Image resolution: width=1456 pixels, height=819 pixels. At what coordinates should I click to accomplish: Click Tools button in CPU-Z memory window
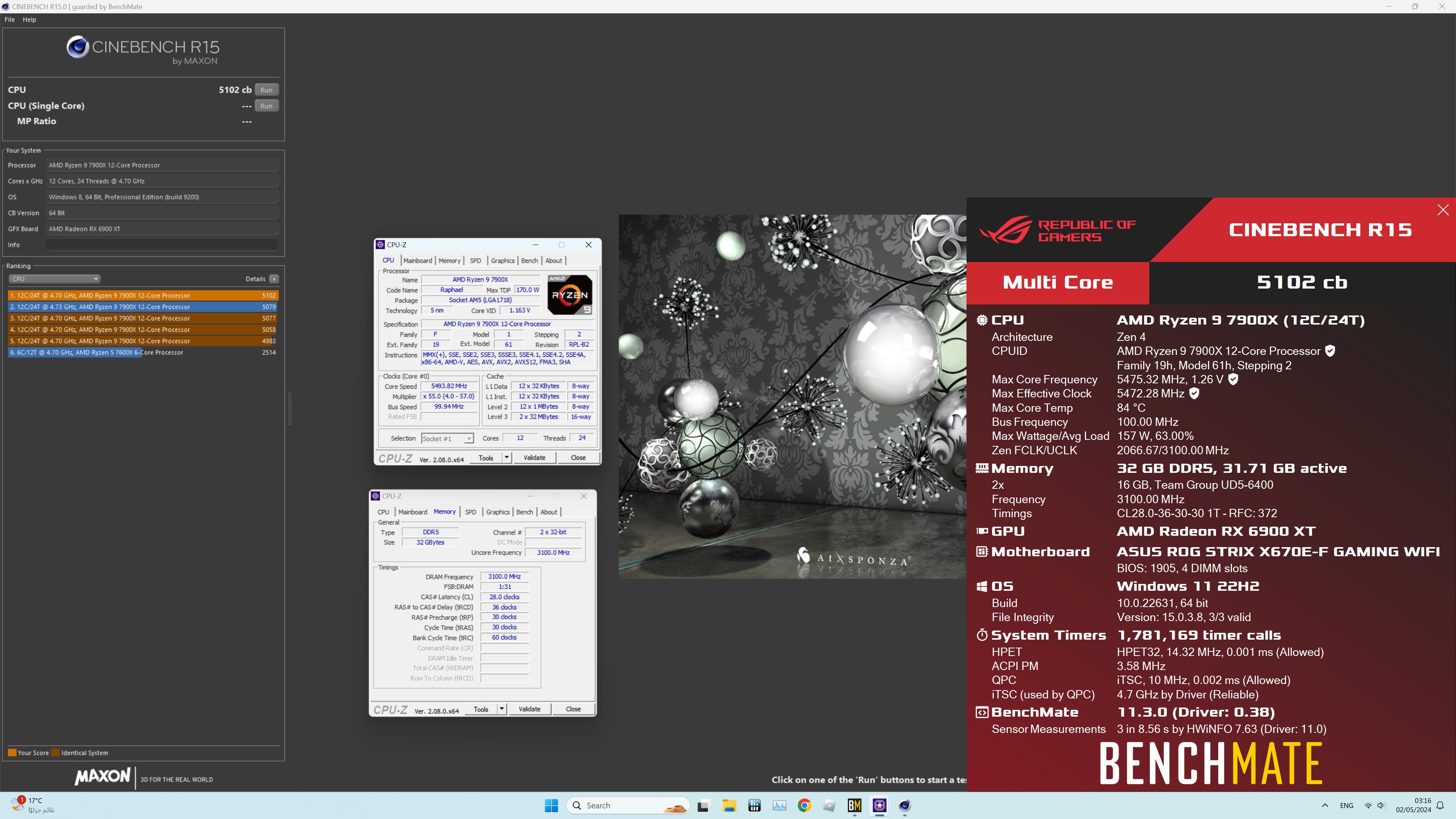[481, 709]
